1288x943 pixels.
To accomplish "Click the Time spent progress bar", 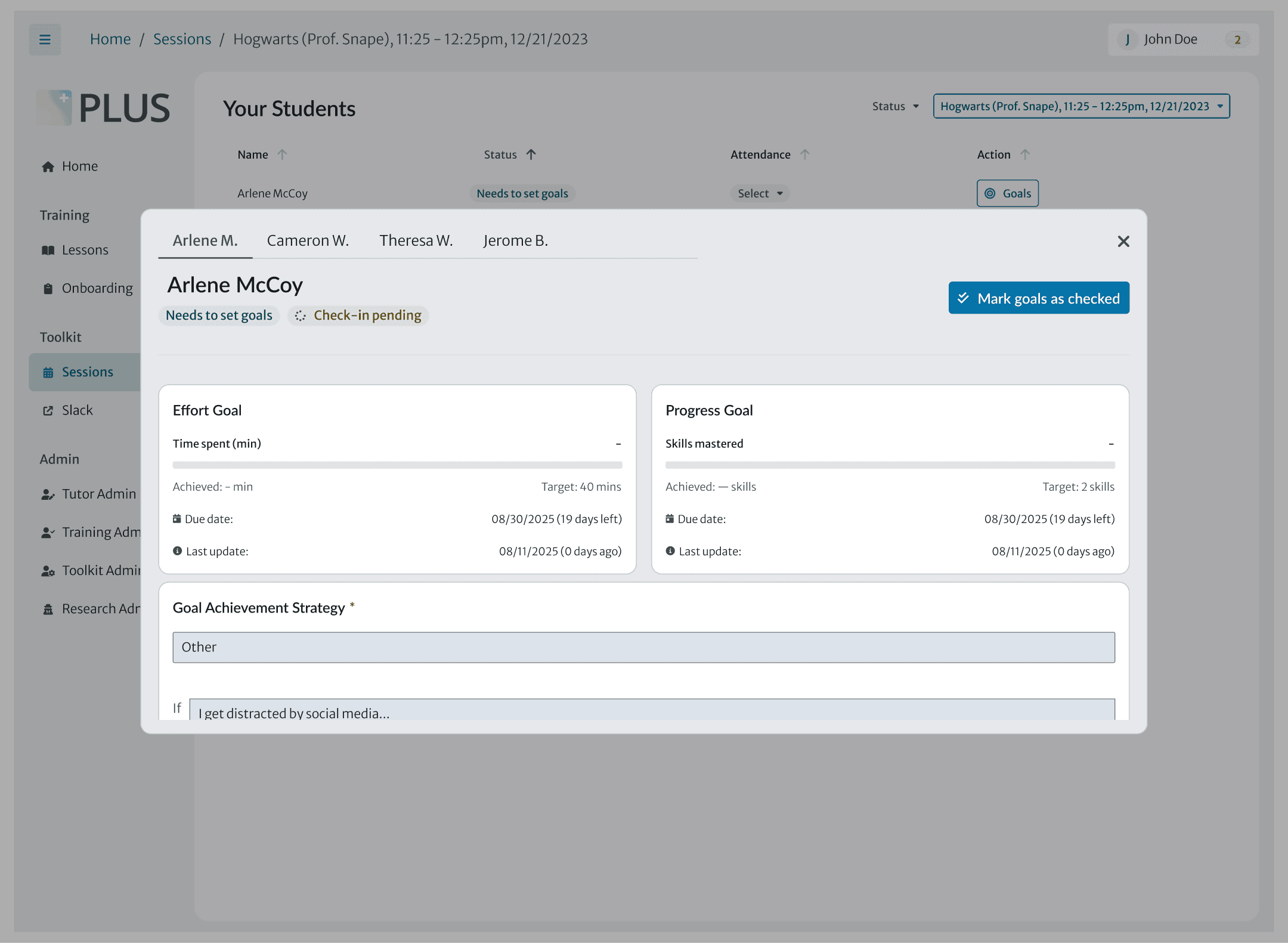I will point(397,465).
